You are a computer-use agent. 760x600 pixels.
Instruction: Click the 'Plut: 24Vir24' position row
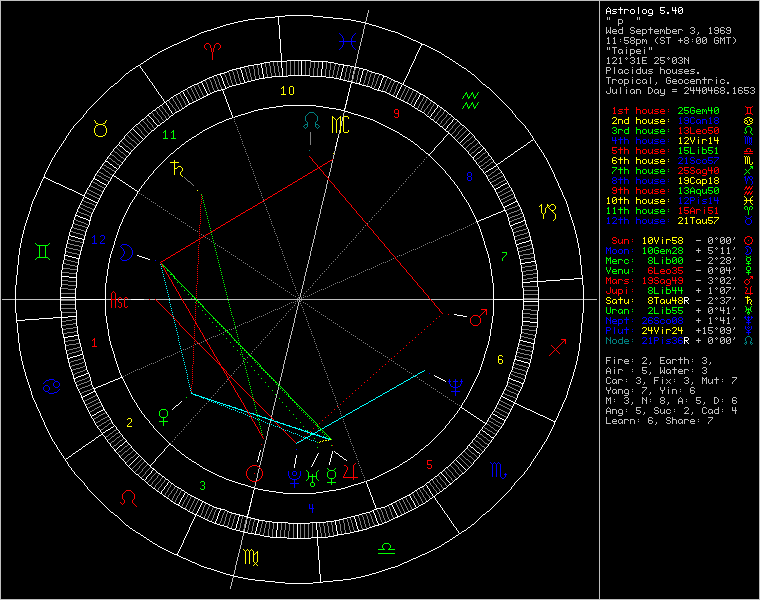(x=679, y=331)
